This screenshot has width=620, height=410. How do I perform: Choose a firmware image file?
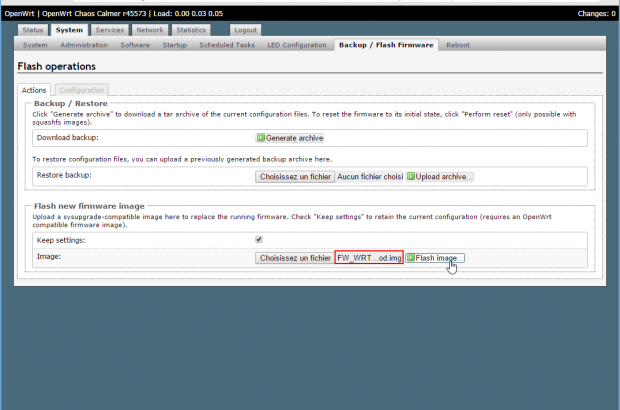tap(294, 257)
